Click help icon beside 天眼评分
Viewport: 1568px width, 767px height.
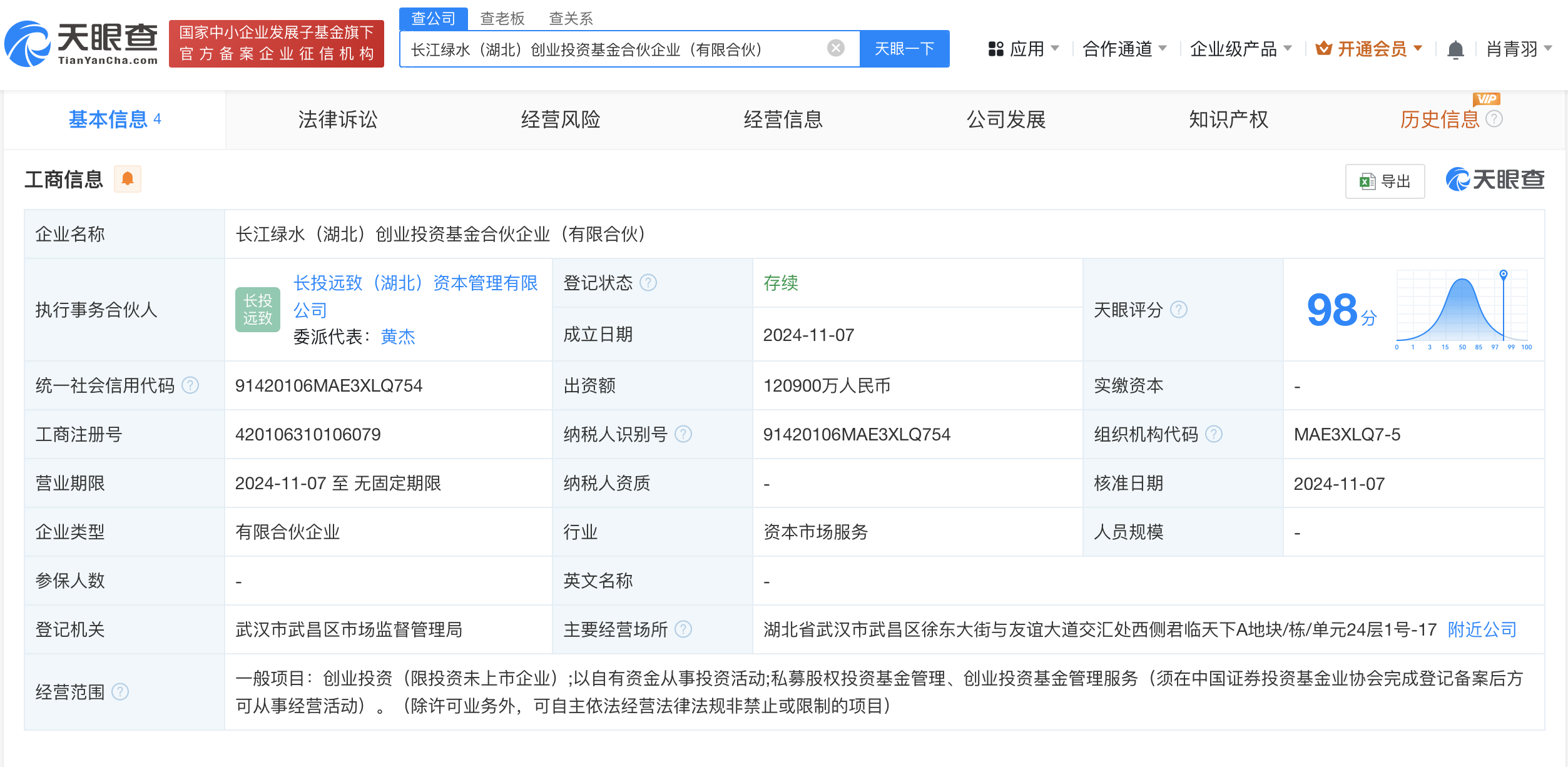(x=1179, y=310)
